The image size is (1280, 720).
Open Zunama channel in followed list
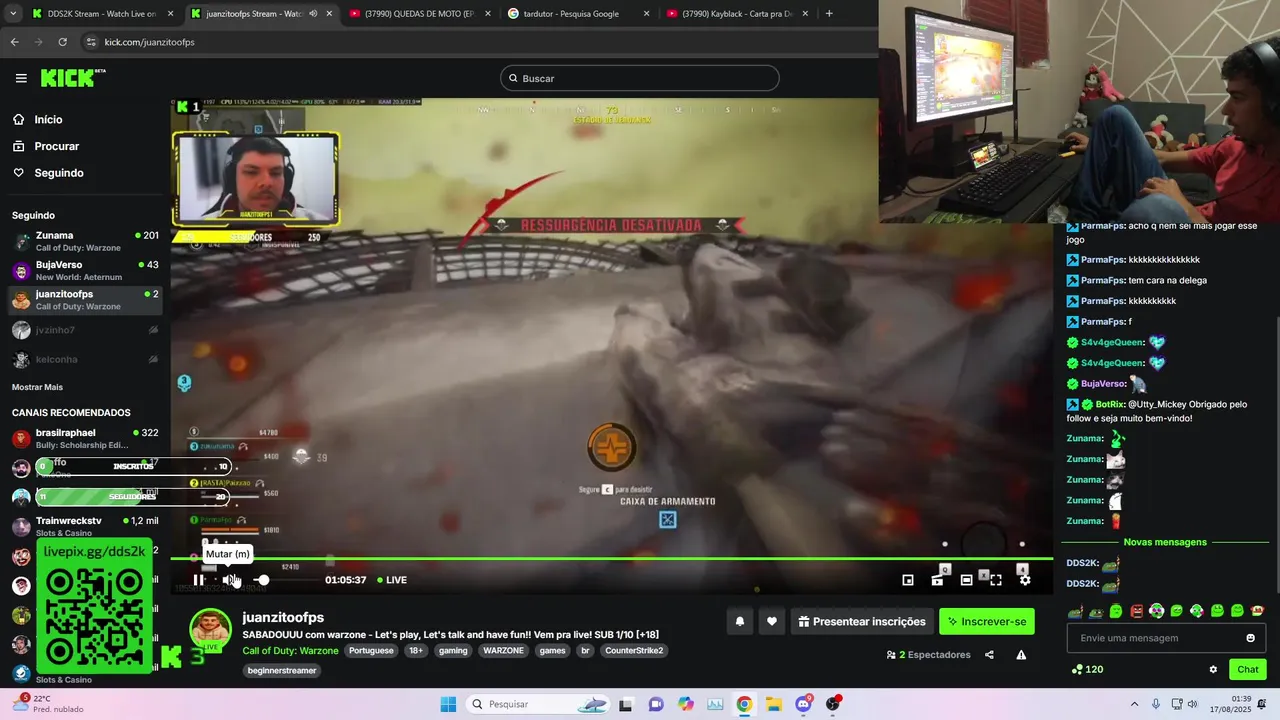85,241
